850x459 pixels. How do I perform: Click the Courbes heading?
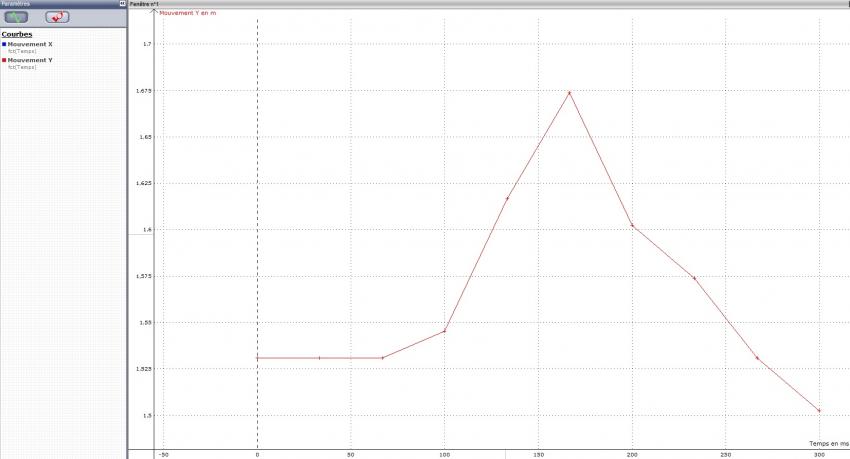[x=17, y=34]
